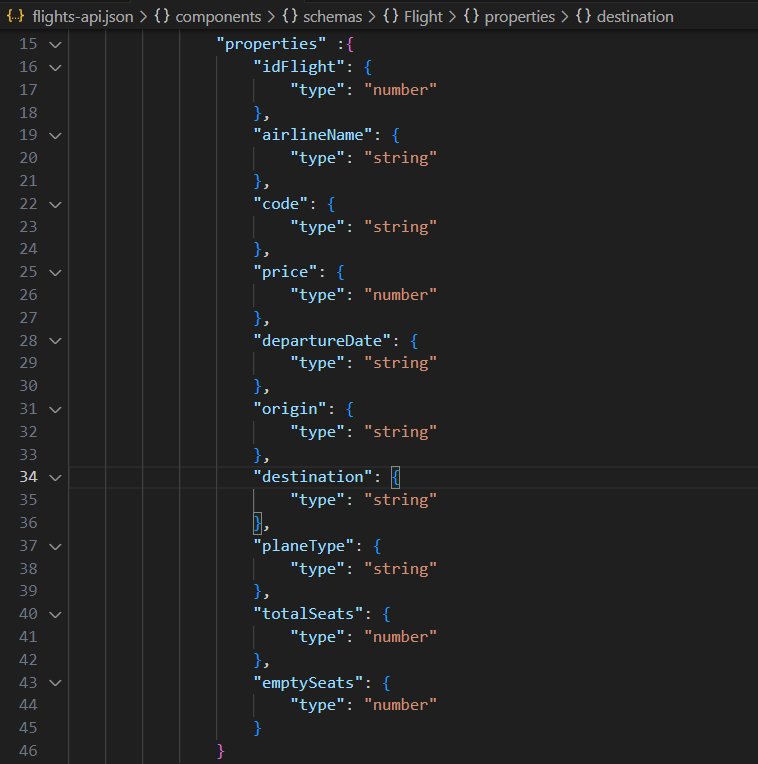Place cursor on "airlineName" key
The image size is (758, 764).
(x=313, y=135)
